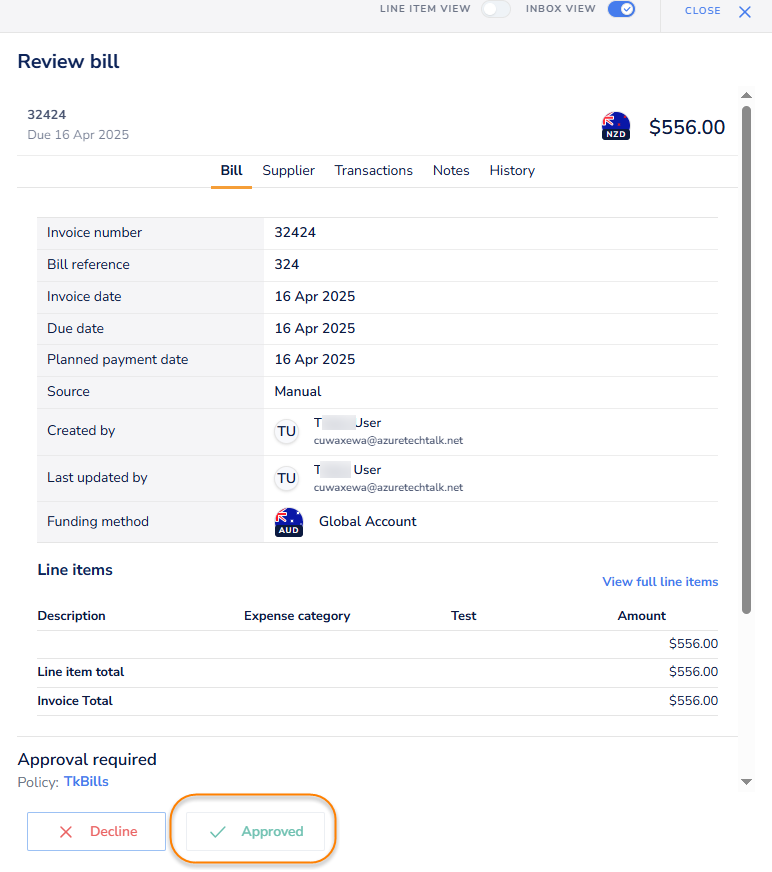The width and height of the screenshot is (772, 872).
Task: Show the History tab
Action: (x=512, y=171)
